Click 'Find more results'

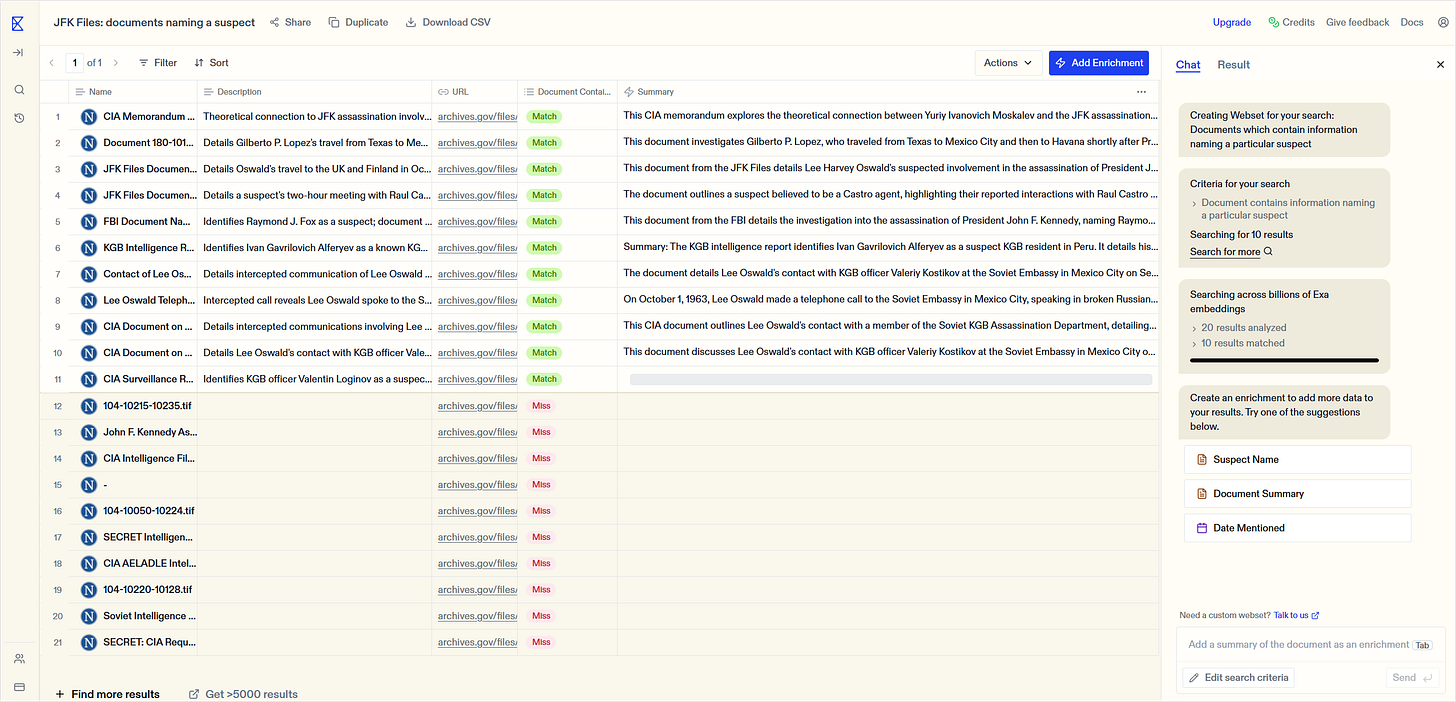107,694
